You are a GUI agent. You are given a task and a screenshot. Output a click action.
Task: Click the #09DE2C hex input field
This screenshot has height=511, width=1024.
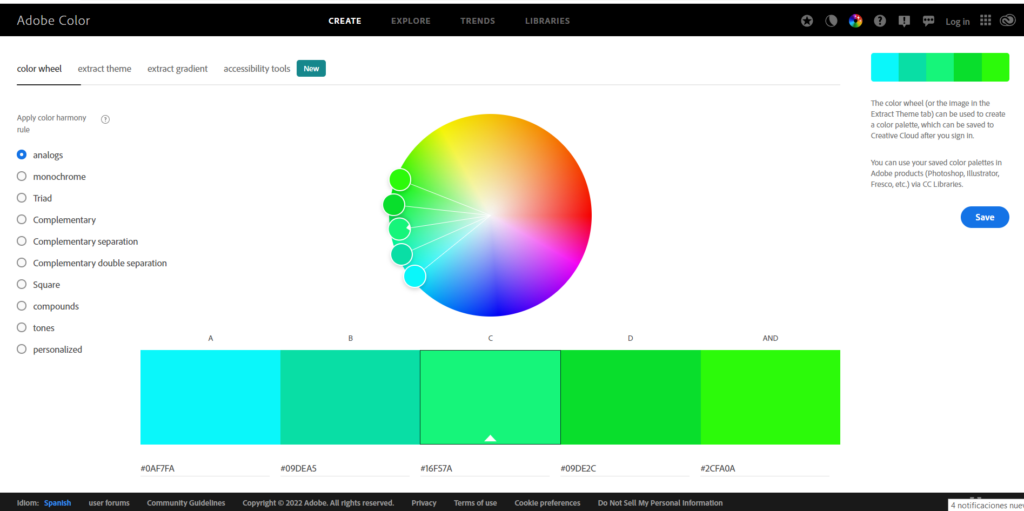click(630, 468)
